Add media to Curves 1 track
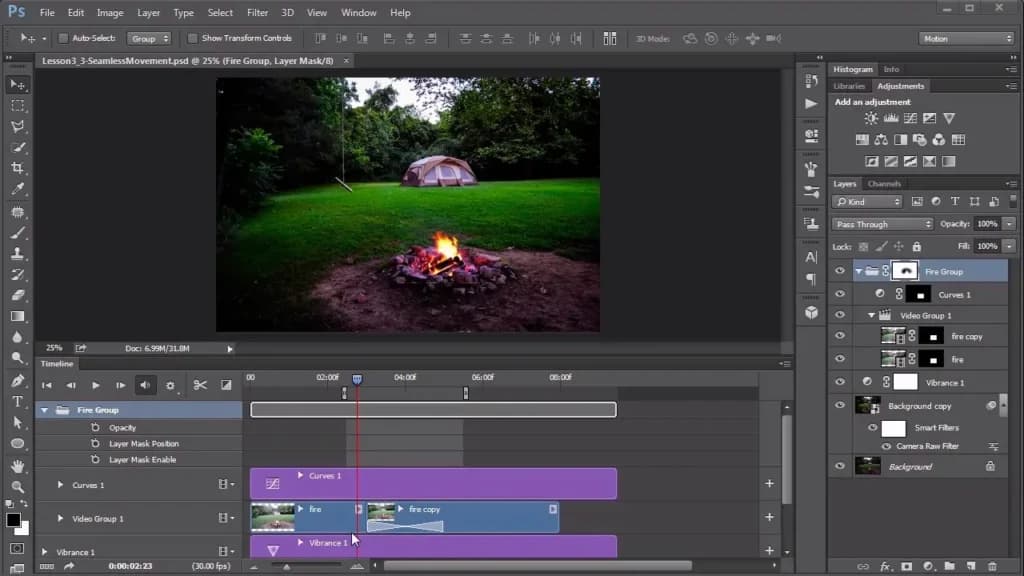1024x576 pixels. (x=769, y=483)
